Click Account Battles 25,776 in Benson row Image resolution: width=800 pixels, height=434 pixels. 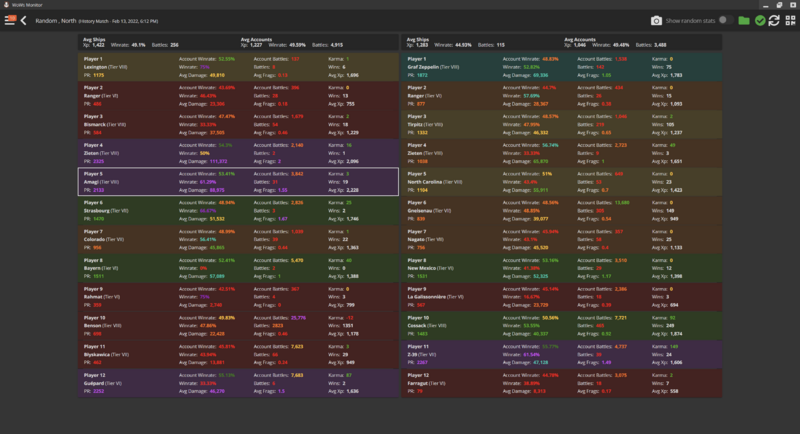tap(297, 318)
